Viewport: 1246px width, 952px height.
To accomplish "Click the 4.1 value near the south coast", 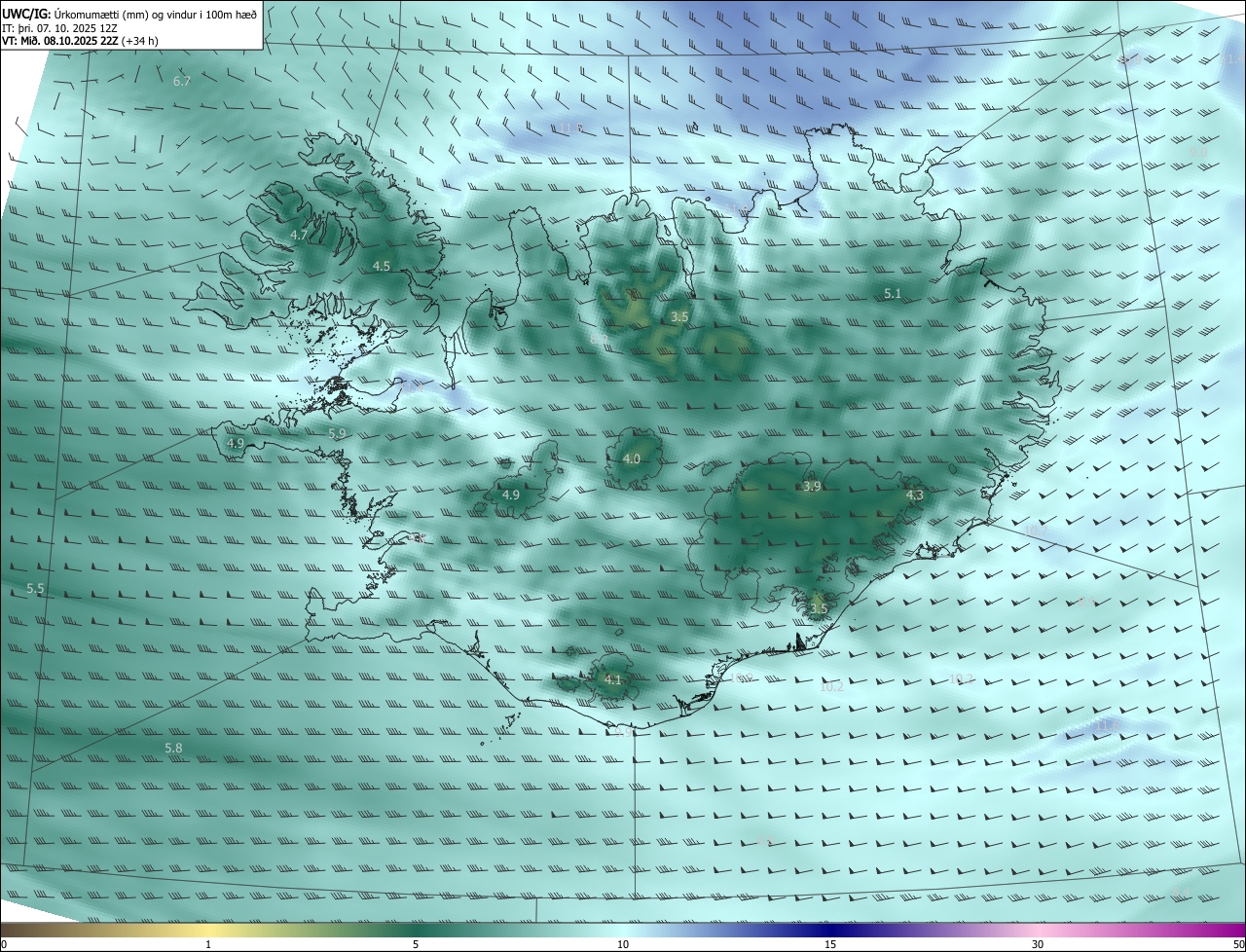I will pyautogui.click(x=612, y=679).
